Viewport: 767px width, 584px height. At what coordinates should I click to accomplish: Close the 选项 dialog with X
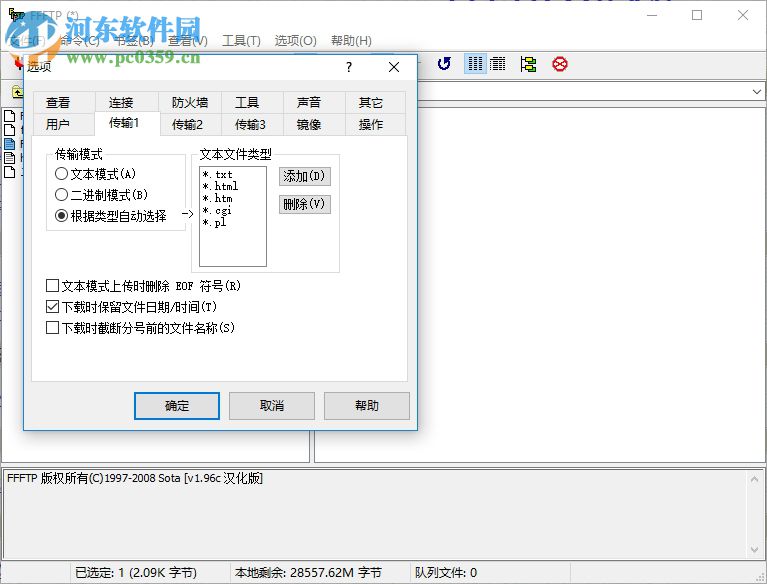point(394,67)
